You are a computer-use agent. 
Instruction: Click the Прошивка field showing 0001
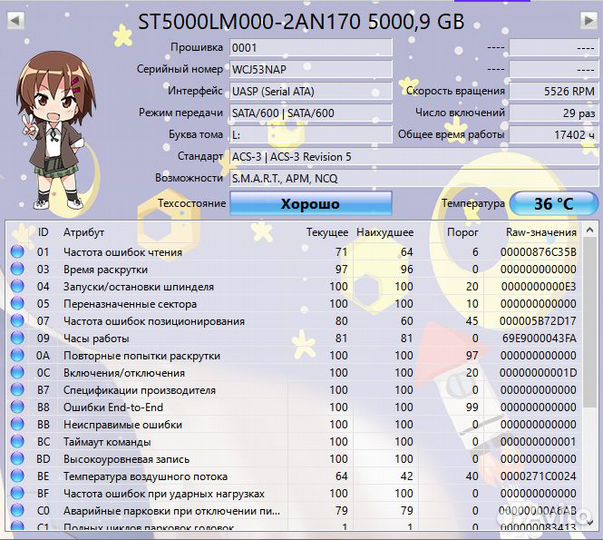(311, 48)
